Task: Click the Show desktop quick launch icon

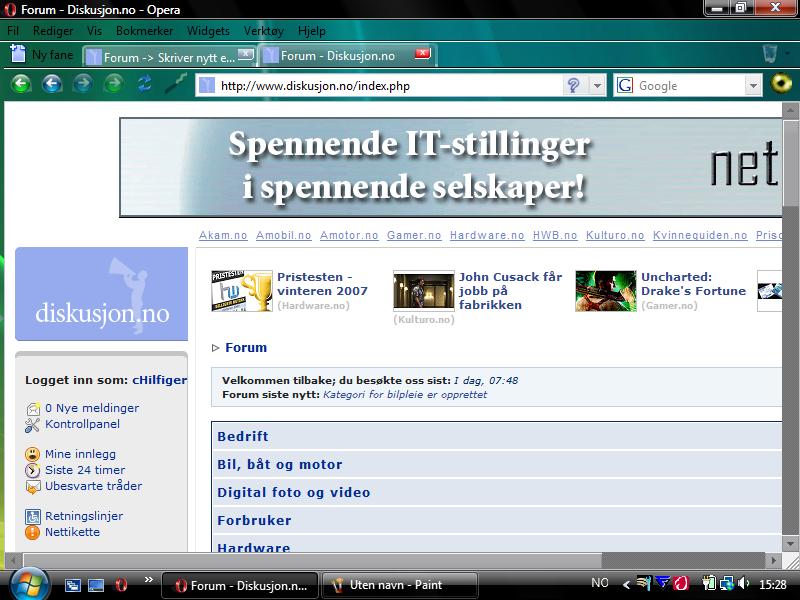Action: click(x=96, y=585)
